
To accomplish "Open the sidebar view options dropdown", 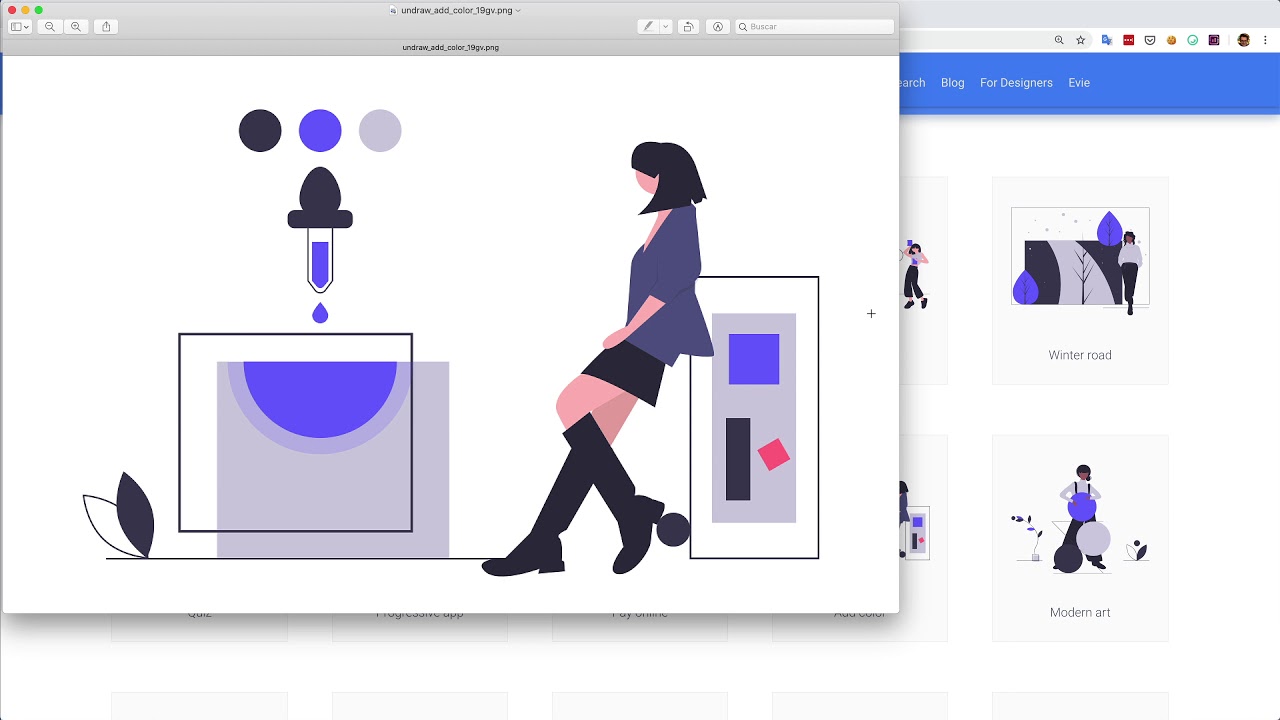I will pyautogui.click(x=19, y=27).
